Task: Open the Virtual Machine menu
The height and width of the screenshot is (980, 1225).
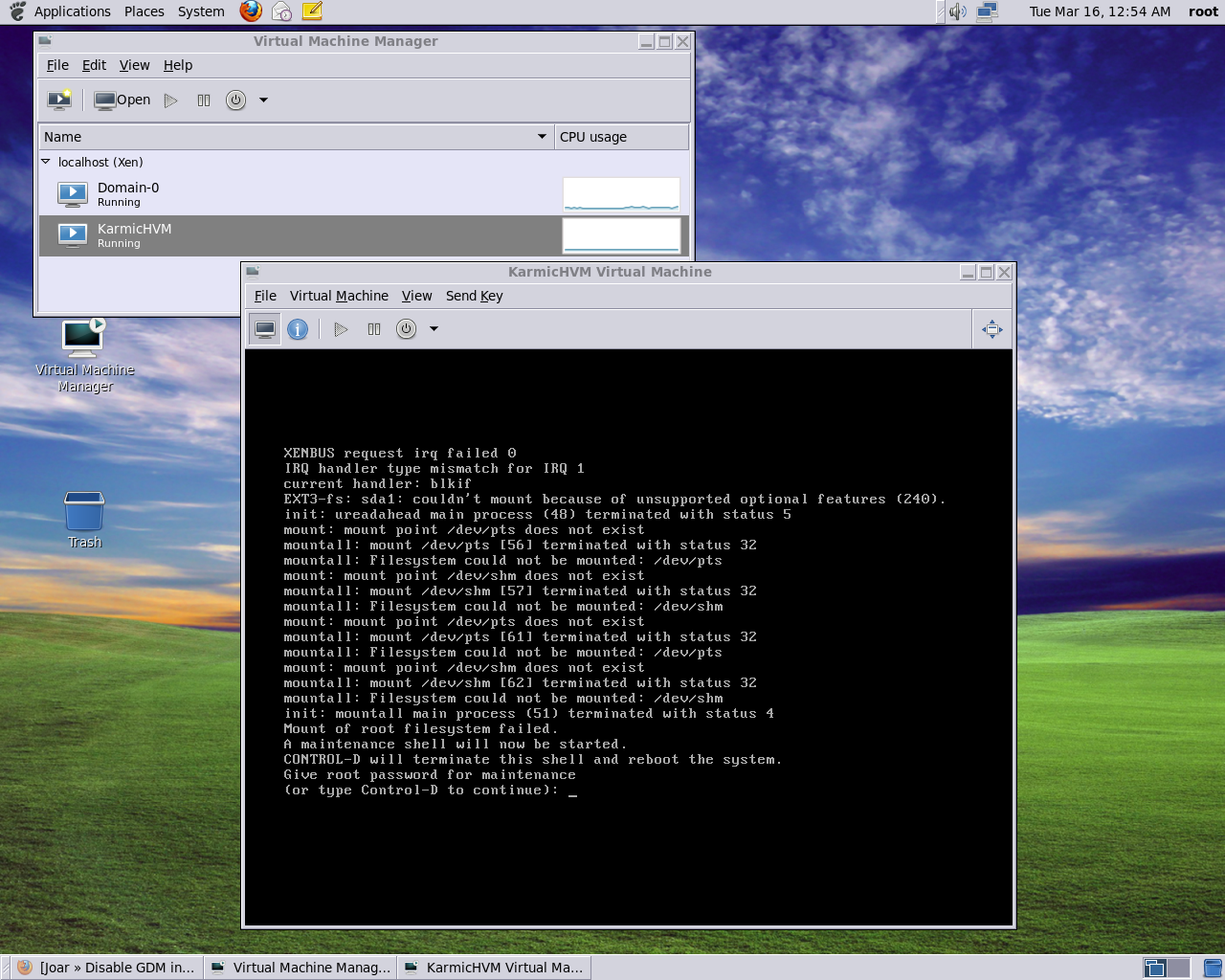Action: (339, 296)
